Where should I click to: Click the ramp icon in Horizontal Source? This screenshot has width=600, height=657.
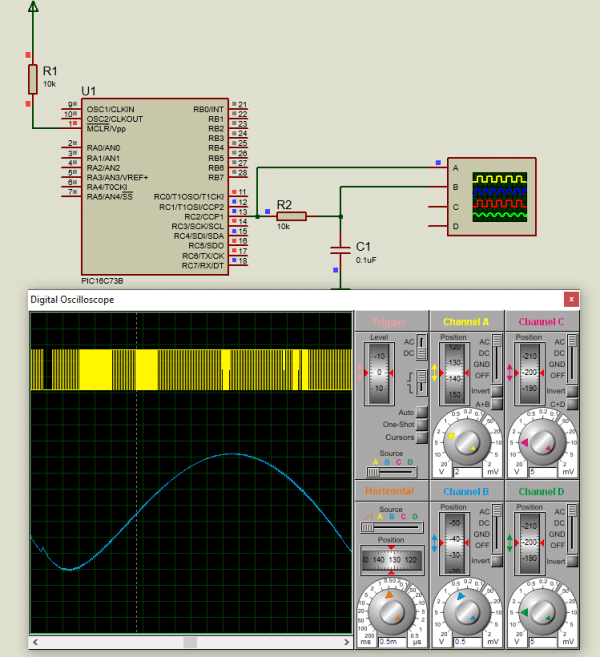click(x=368, y=517)
